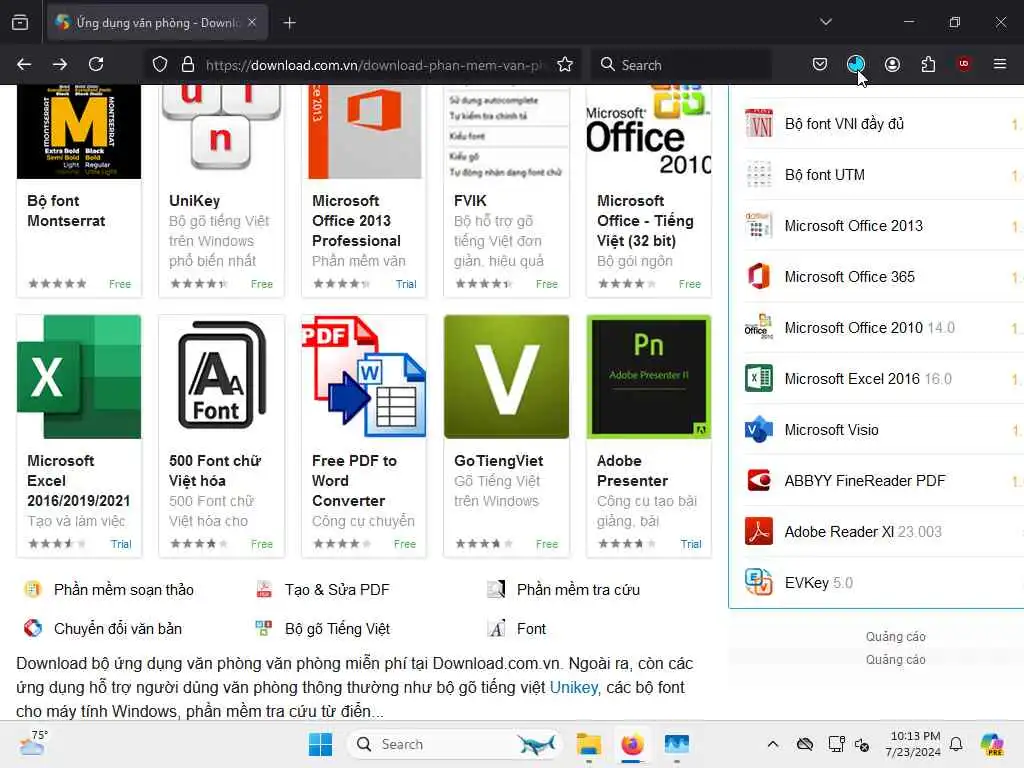Image resolution: width=1024 pixels, height=768 pixels.
Task: Open the uBlock Origin extension icon
Action: click(x=964, y=64)
